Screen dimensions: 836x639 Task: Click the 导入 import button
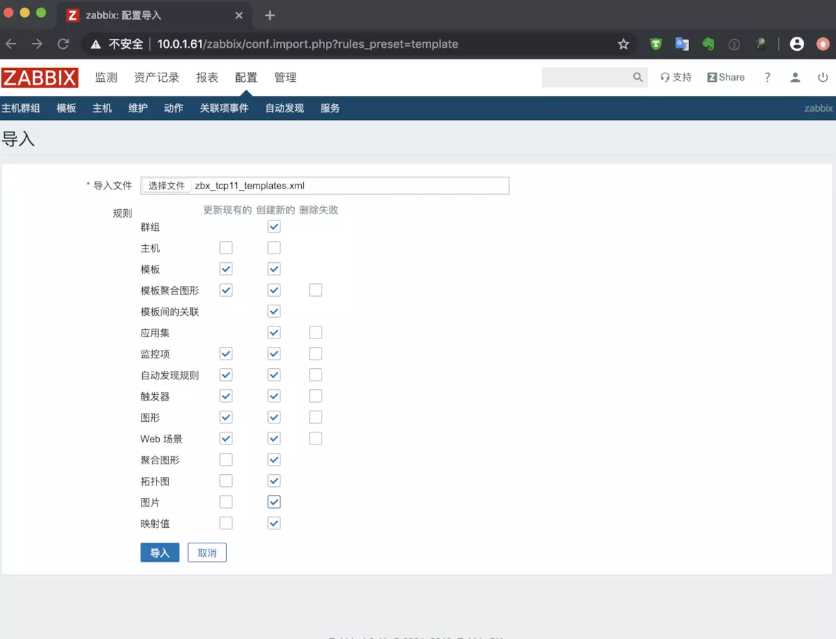tap(160, 553)
